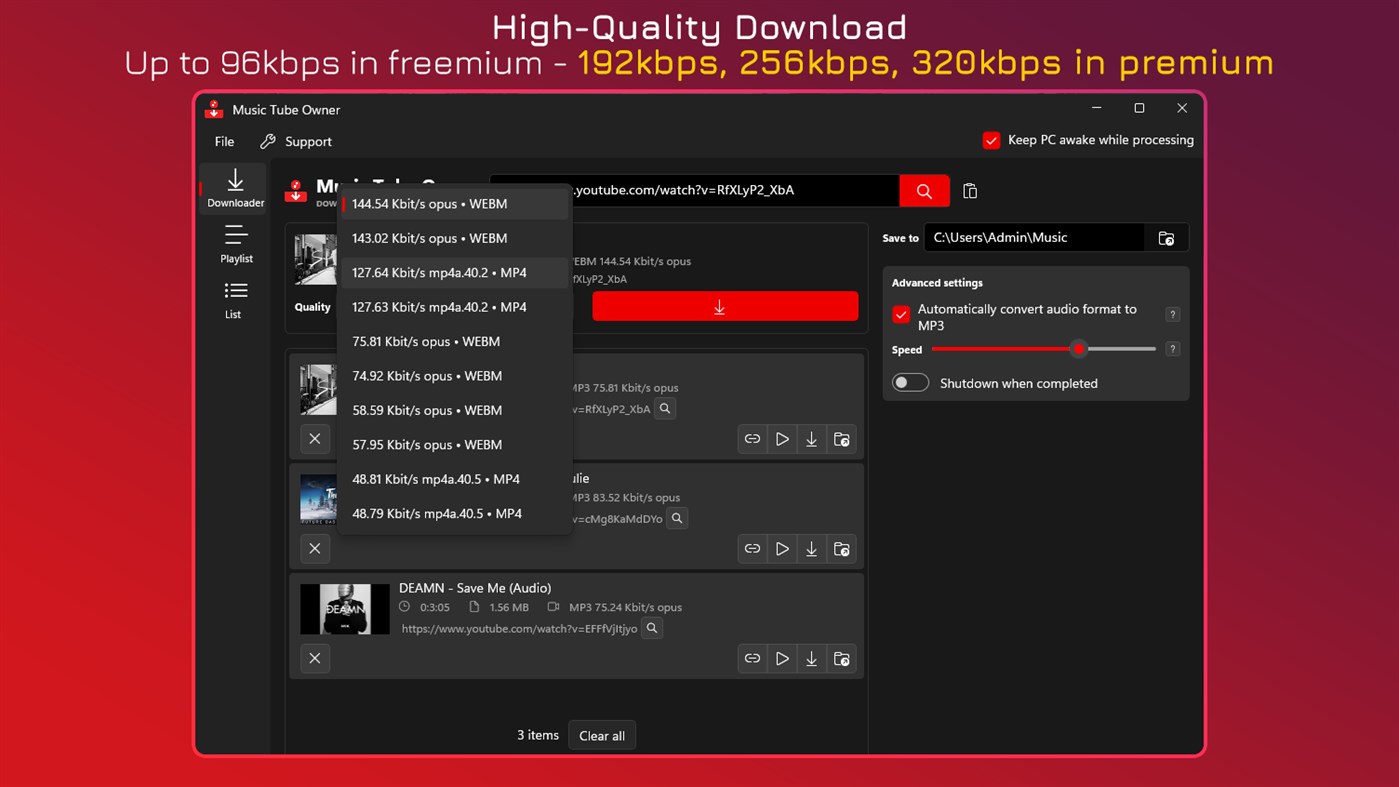Copy link of the DEAMN track

click(x=752, y=658)
